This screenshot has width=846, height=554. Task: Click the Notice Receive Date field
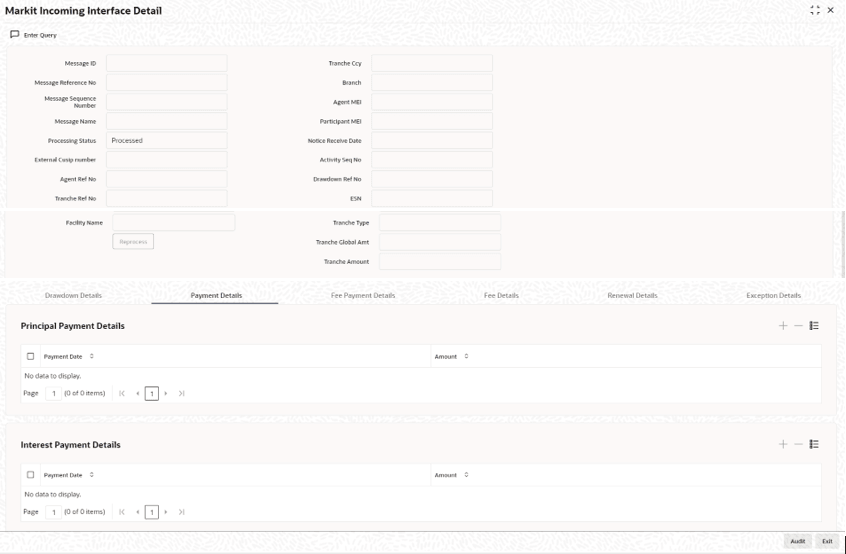[x=432, y=140]
